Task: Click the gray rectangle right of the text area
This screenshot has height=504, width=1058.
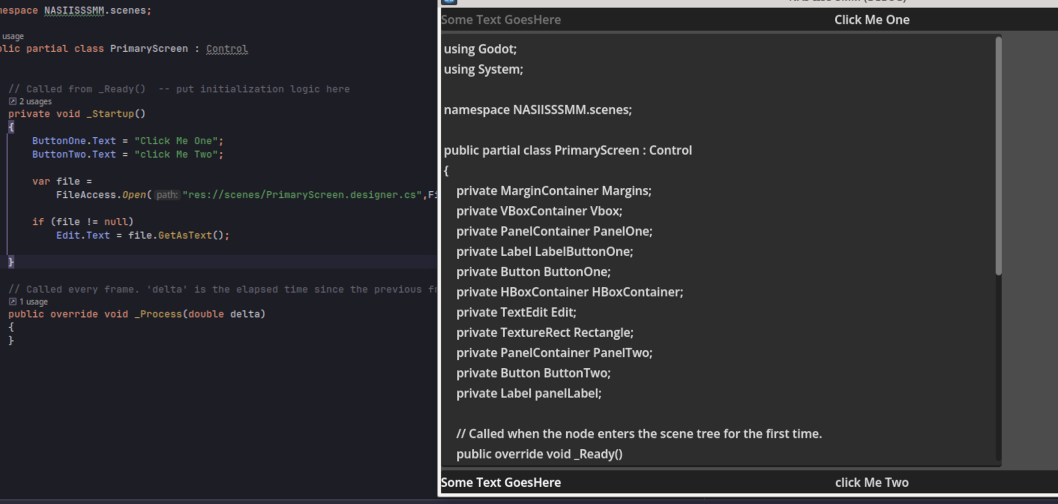Action: click(x=1030, y=250)
